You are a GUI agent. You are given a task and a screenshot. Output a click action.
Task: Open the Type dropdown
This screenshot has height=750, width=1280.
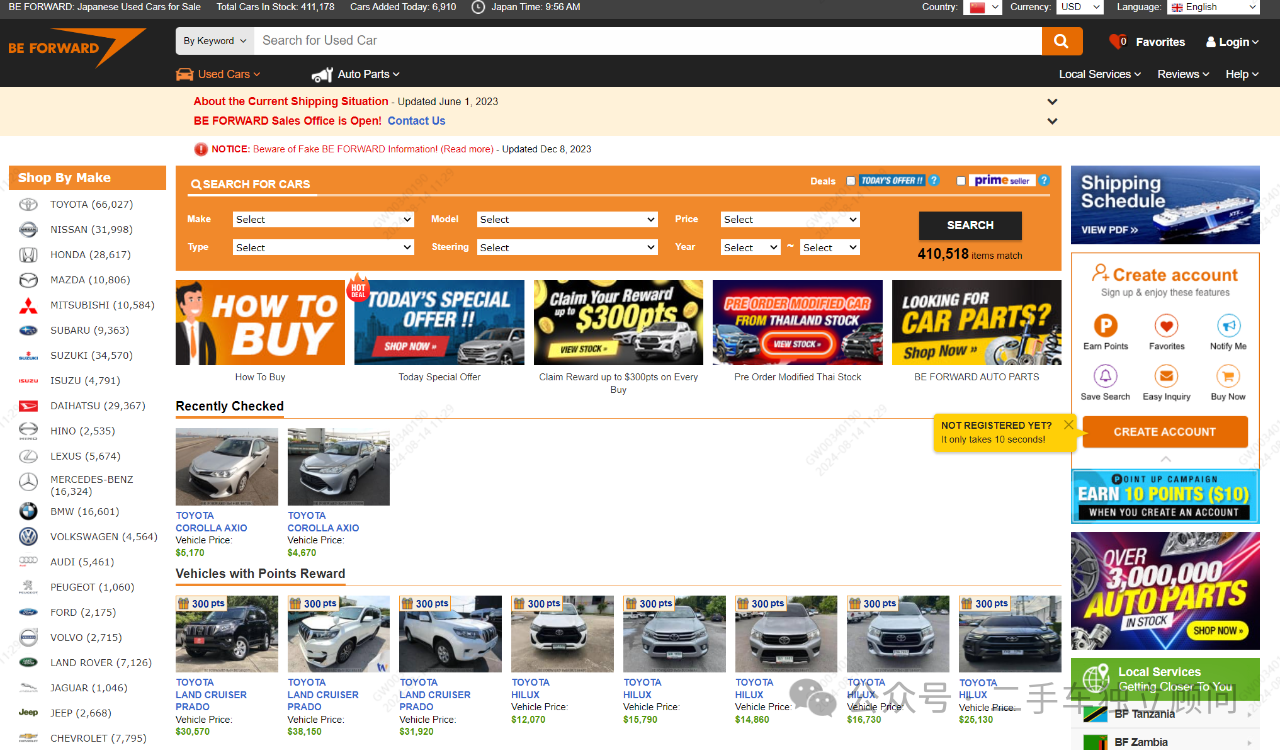coord(323,248)
